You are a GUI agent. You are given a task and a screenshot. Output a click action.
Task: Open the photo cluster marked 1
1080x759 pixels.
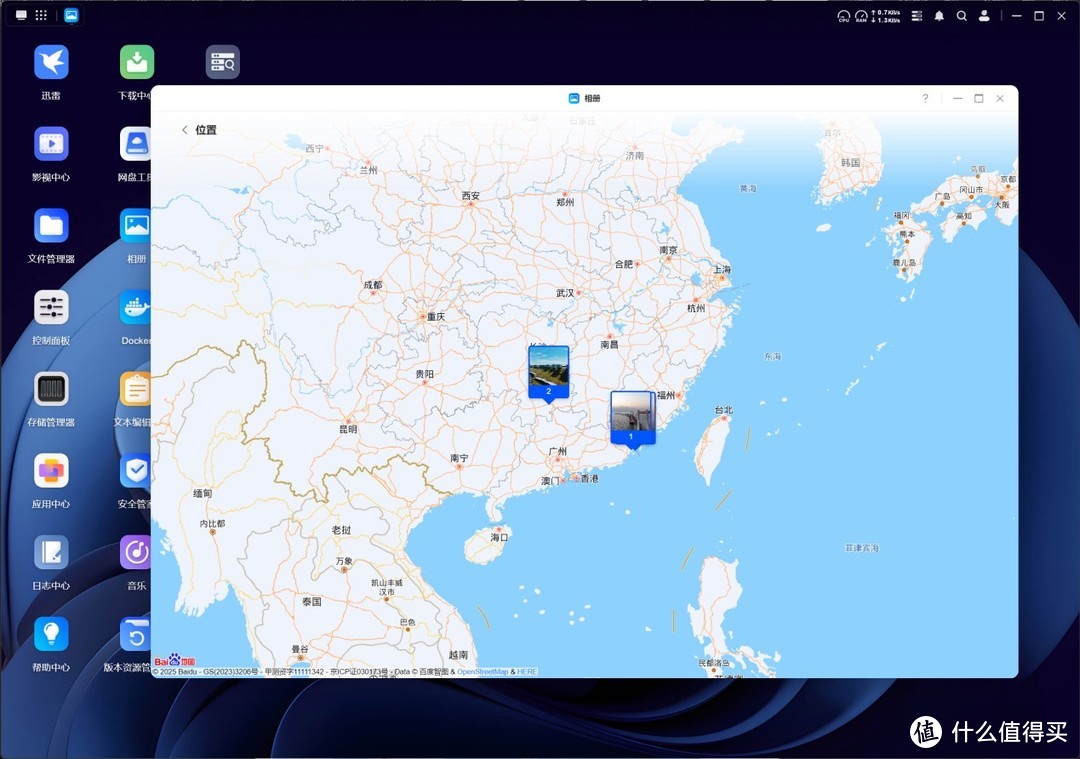coord(632,416)
